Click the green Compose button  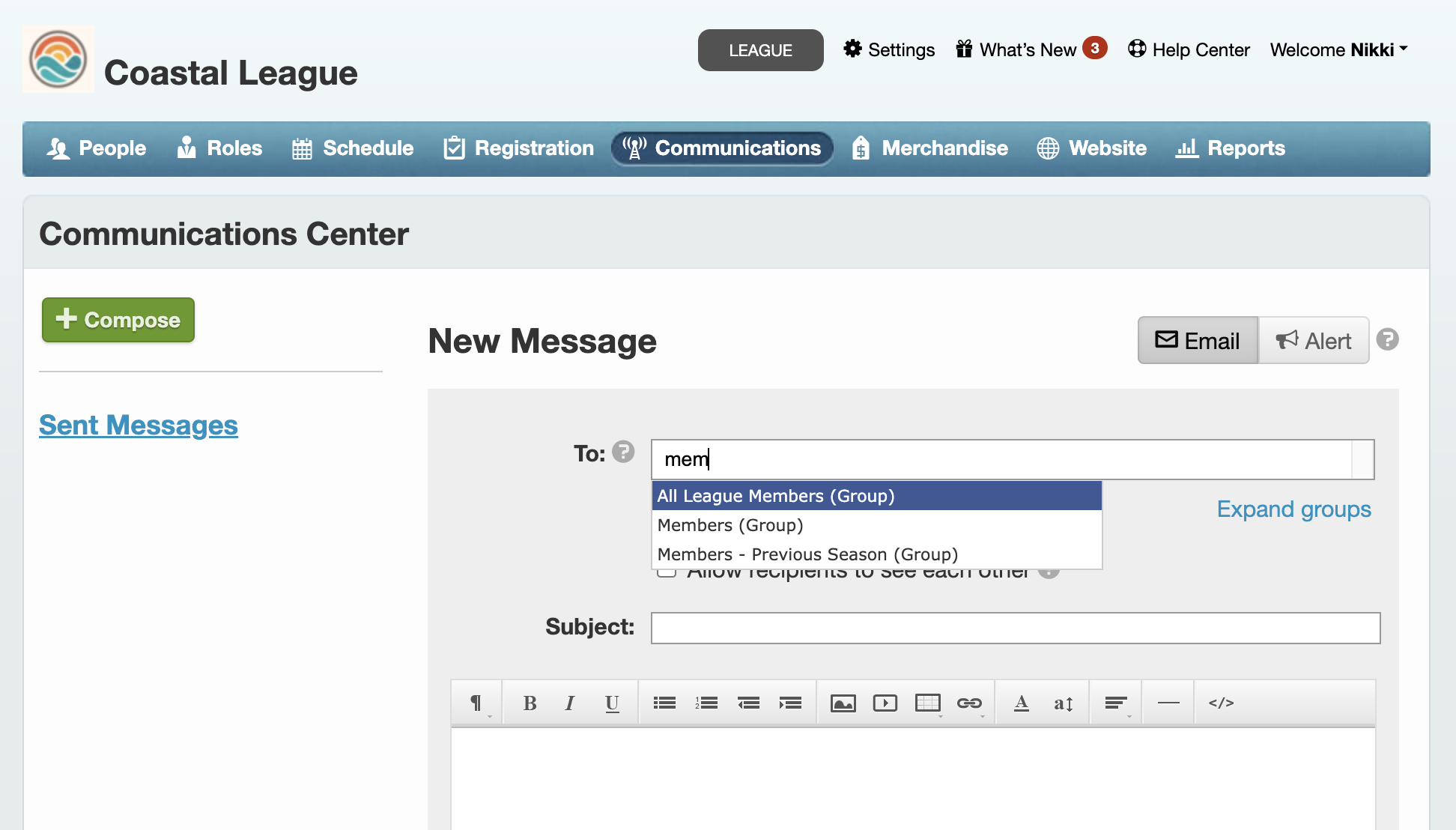tap(118, 320)
